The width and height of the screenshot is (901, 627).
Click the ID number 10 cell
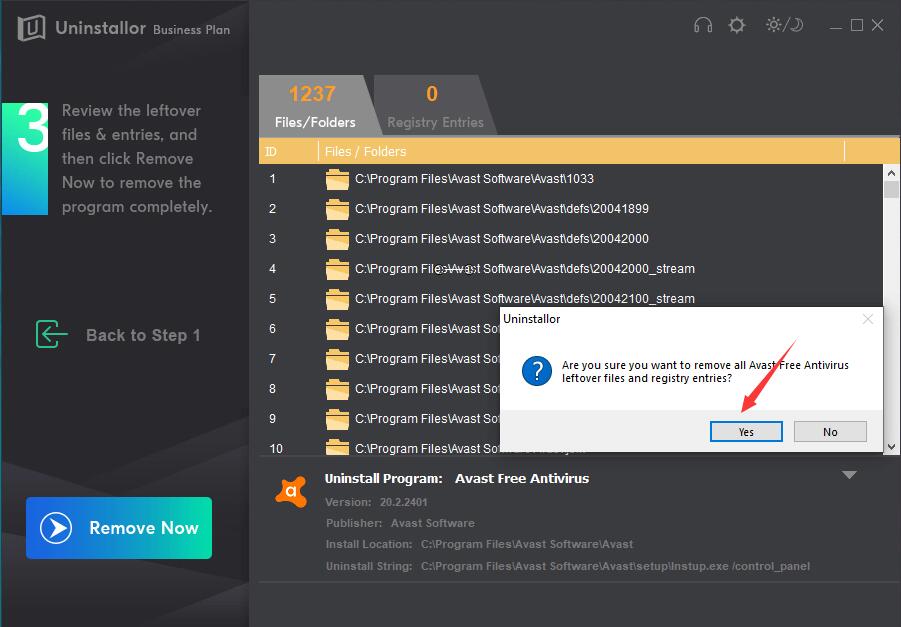click(276, 447)
